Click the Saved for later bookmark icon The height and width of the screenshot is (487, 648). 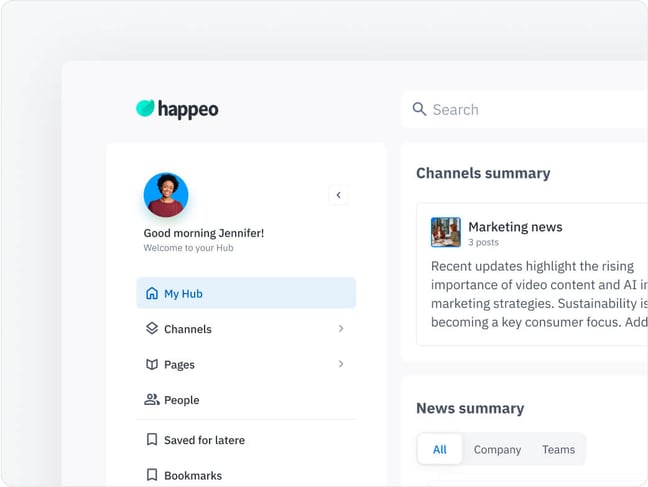click(x=152, y=440)
